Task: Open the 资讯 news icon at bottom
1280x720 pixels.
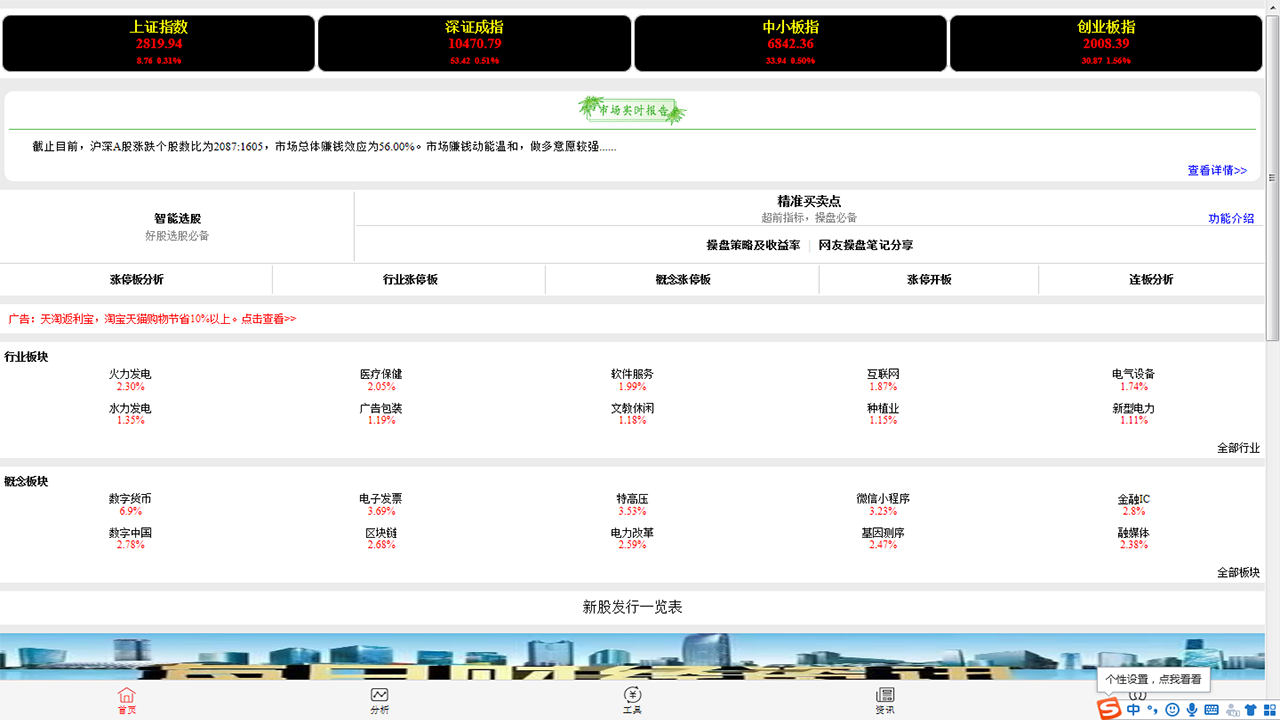Action: point(886,700)
